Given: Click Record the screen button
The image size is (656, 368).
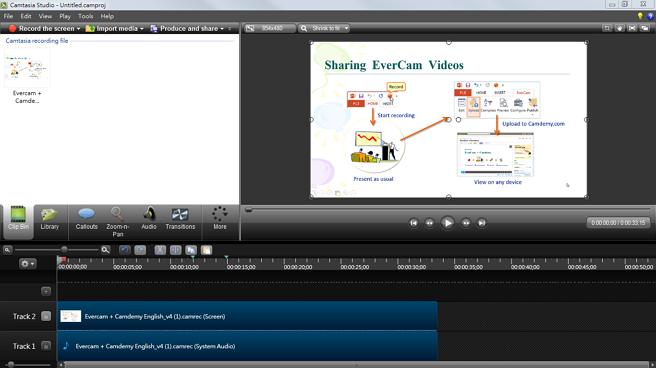Looking at the screenshot, I should (x=41, y=28).
